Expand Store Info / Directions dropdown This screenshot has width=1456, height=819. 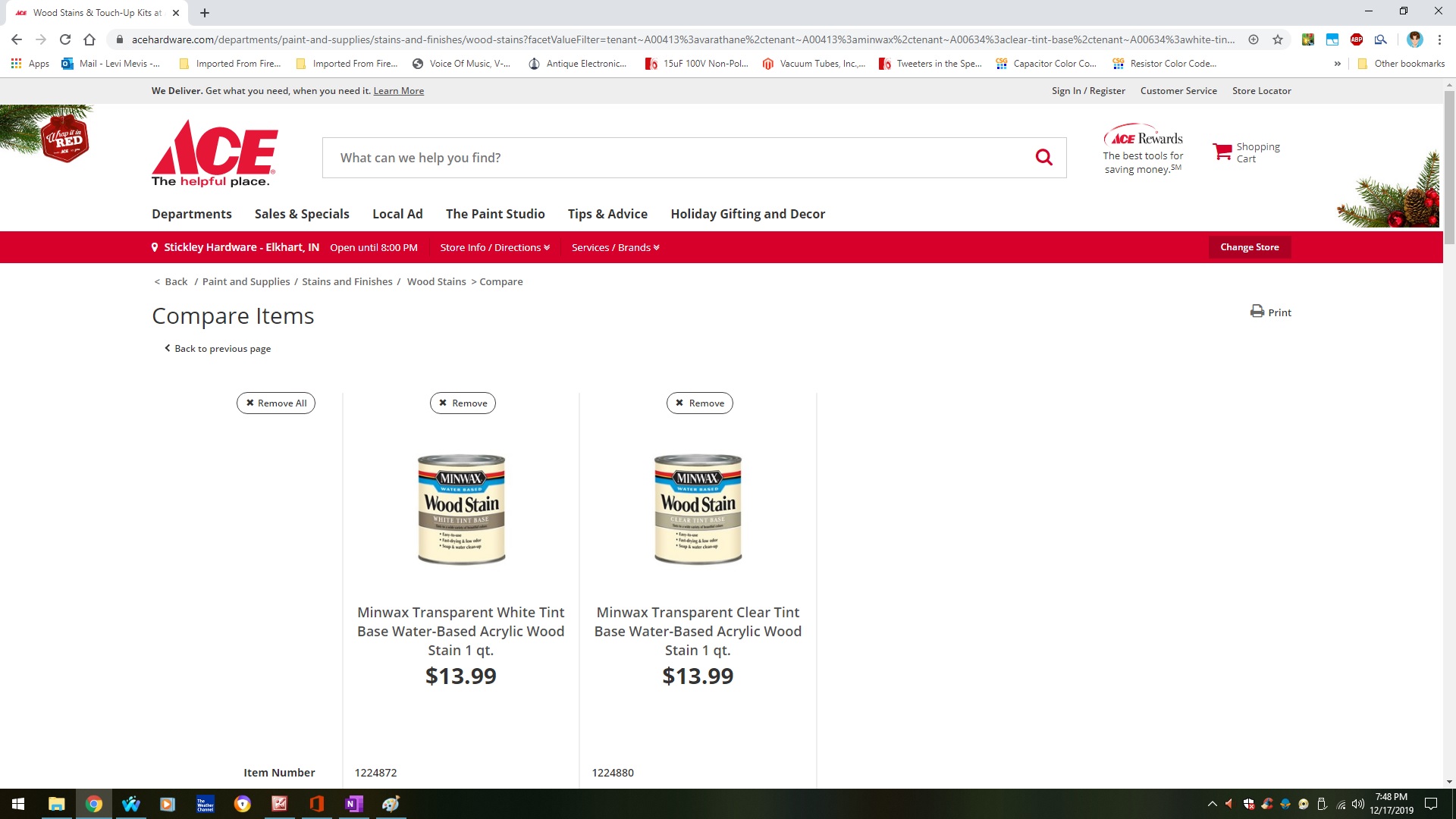tap(494, 247)
